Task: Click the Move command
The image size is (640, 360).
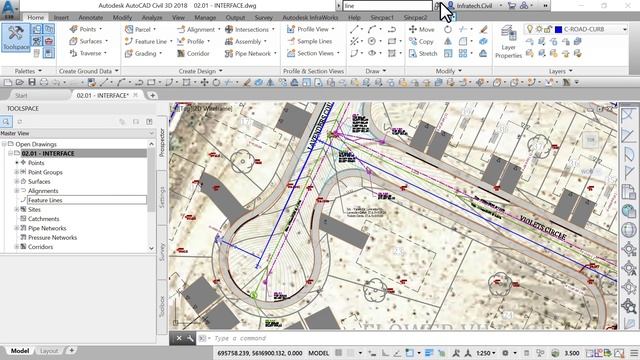Action: 422,29
